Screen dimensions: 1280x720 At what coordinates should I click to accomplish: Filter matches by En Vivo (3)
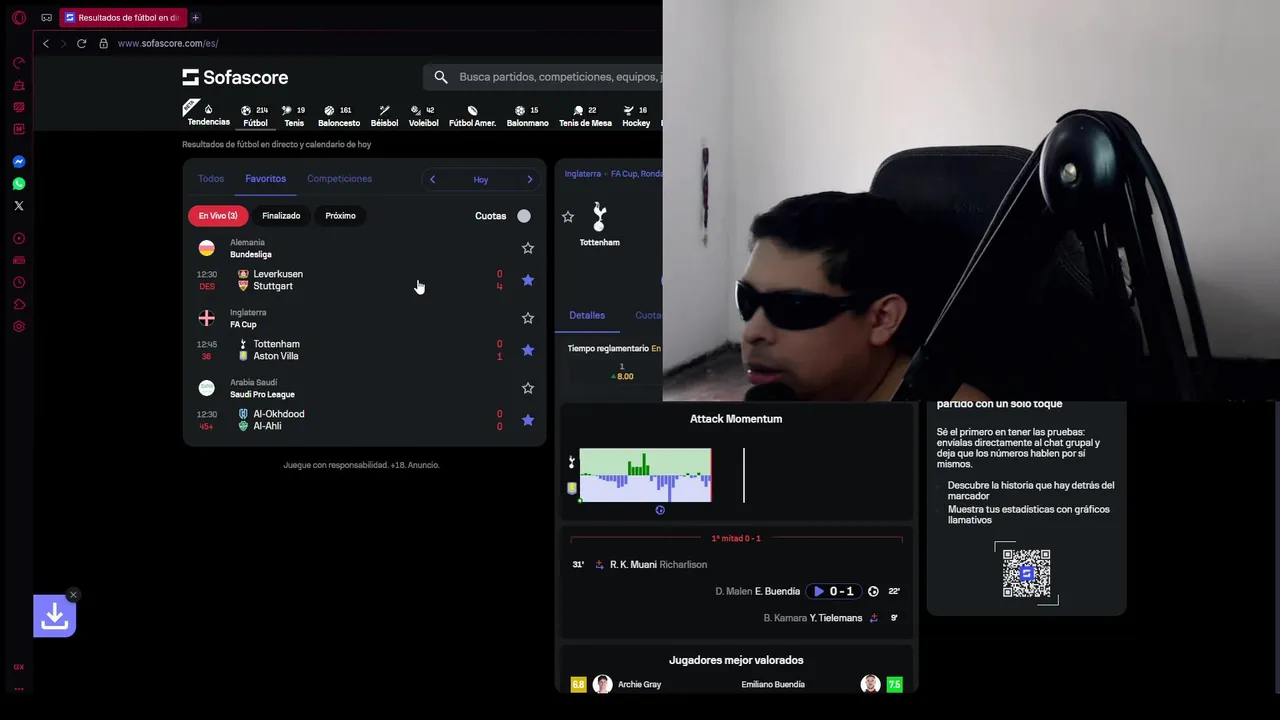pyautogui.click(x=218, y=215)
